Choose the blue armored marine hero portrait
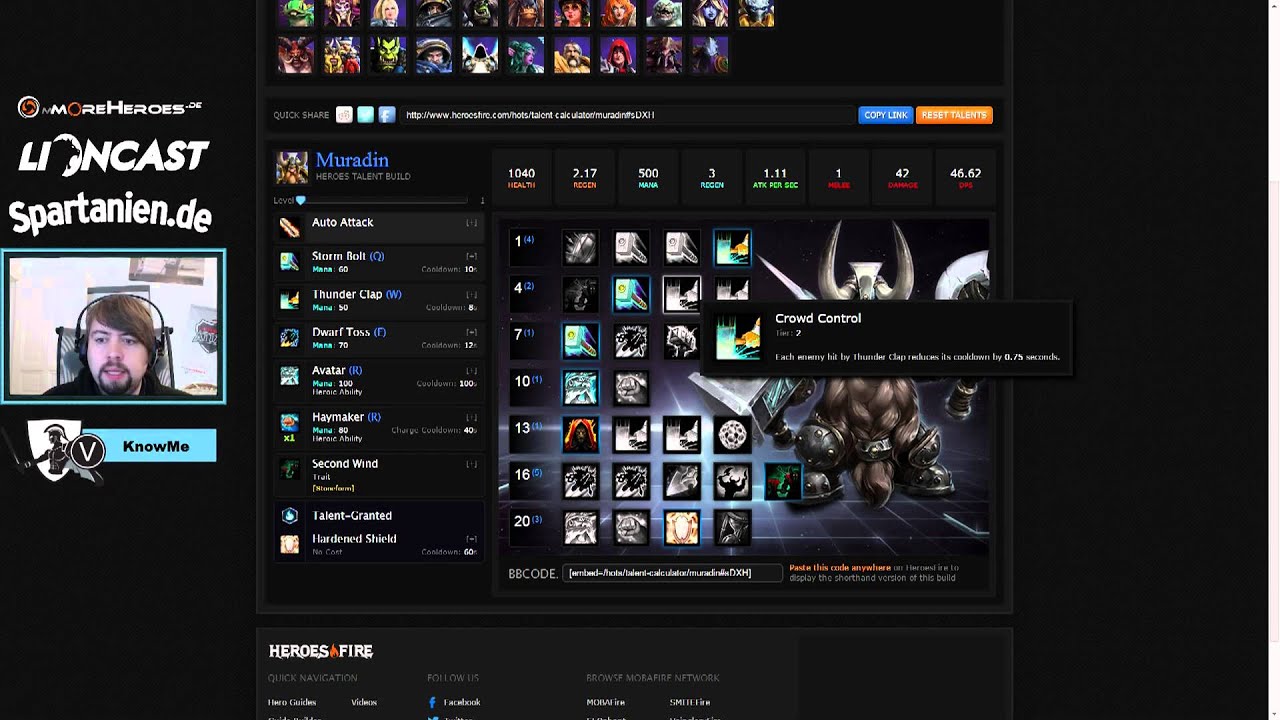 [x=434, y=55]
